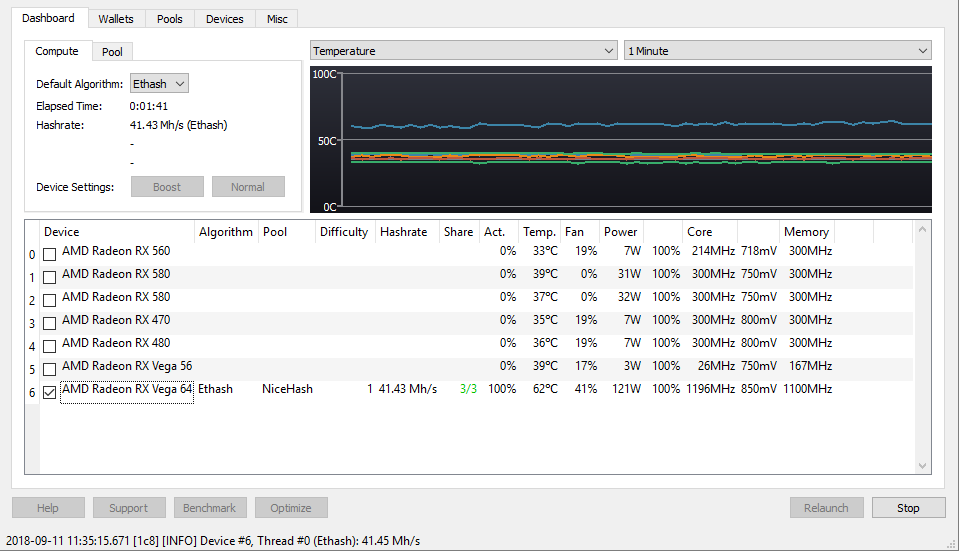
Task: Click the NiceHash pool cell
Action: (x=287, y=389)
